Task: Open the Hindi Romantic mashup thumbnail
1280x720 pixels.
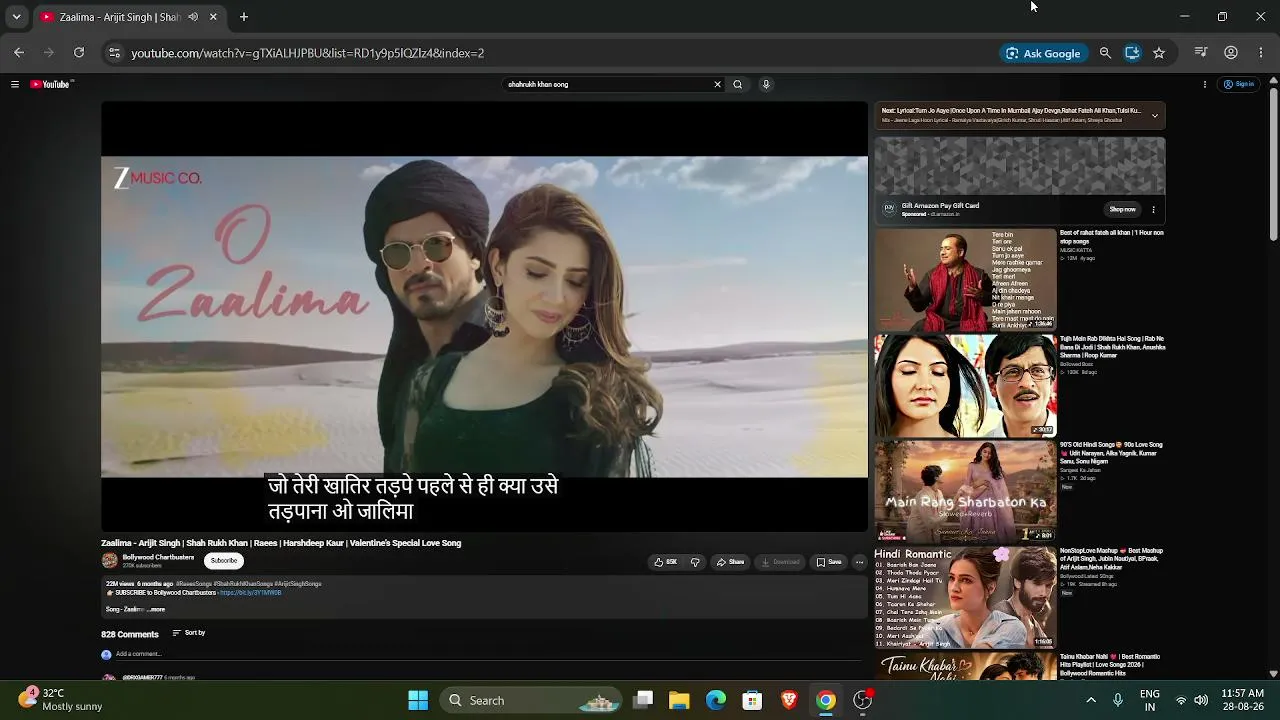Action: click(x=965, y=598)
